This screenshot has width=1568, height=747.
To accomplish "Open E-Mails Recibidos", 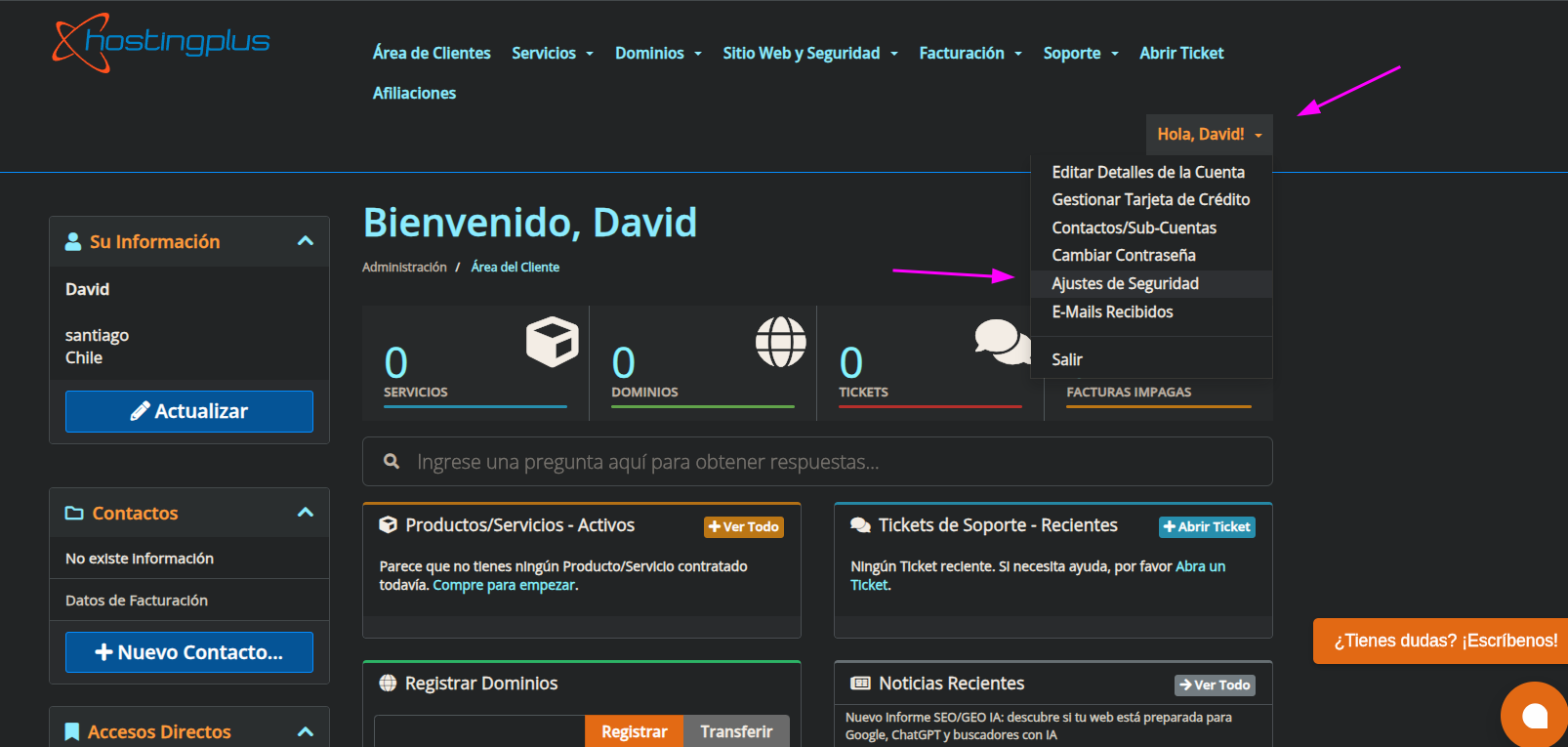I will point(1151,311).
